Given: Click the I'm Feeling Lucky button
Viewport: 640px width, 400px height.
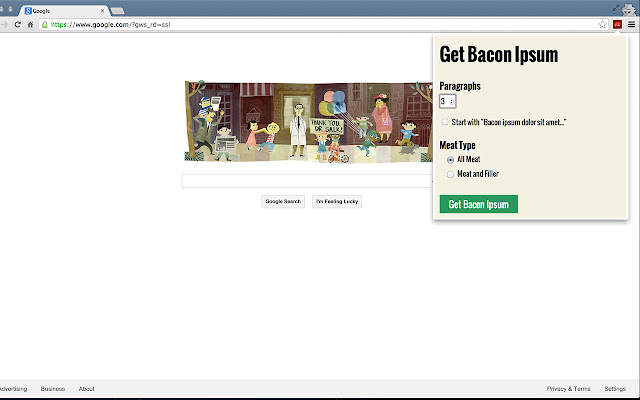Looking at the screenshot, I should [337, 201].
